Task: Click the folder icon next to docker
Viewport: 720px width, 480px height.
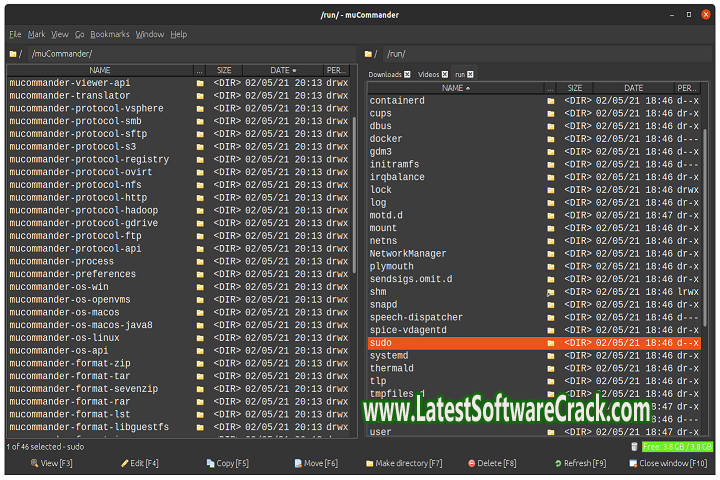Action: (550, 139)
